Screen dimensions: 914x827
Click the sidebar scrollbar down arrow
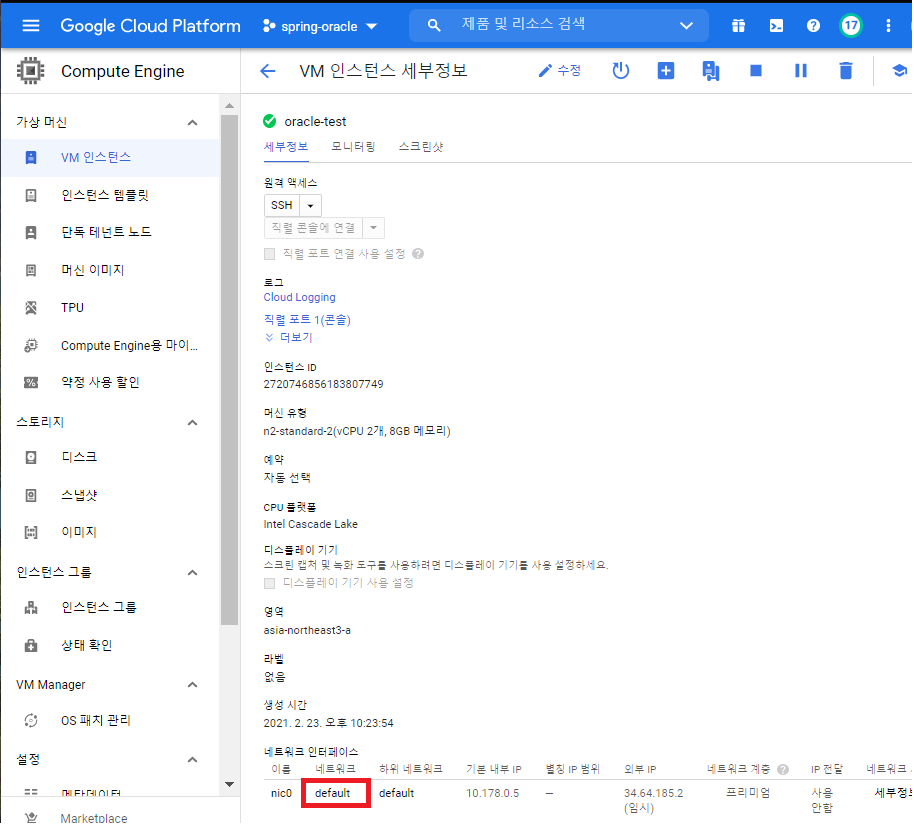tap(229, 784)
